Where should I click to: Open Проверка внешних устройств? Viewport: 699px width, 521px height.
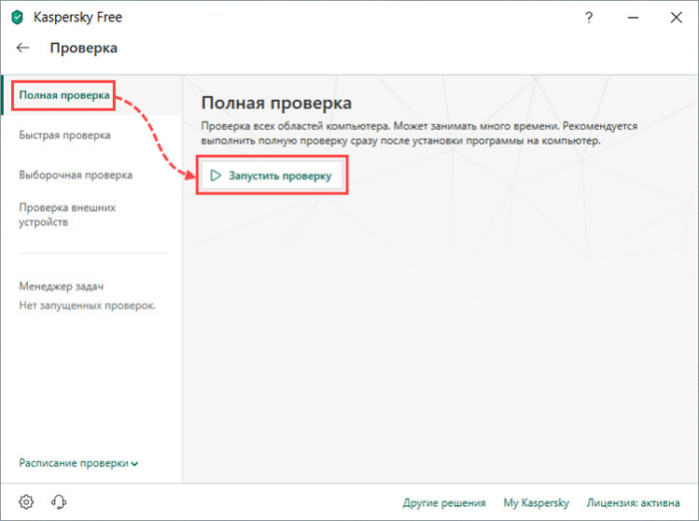pos(67,214)
